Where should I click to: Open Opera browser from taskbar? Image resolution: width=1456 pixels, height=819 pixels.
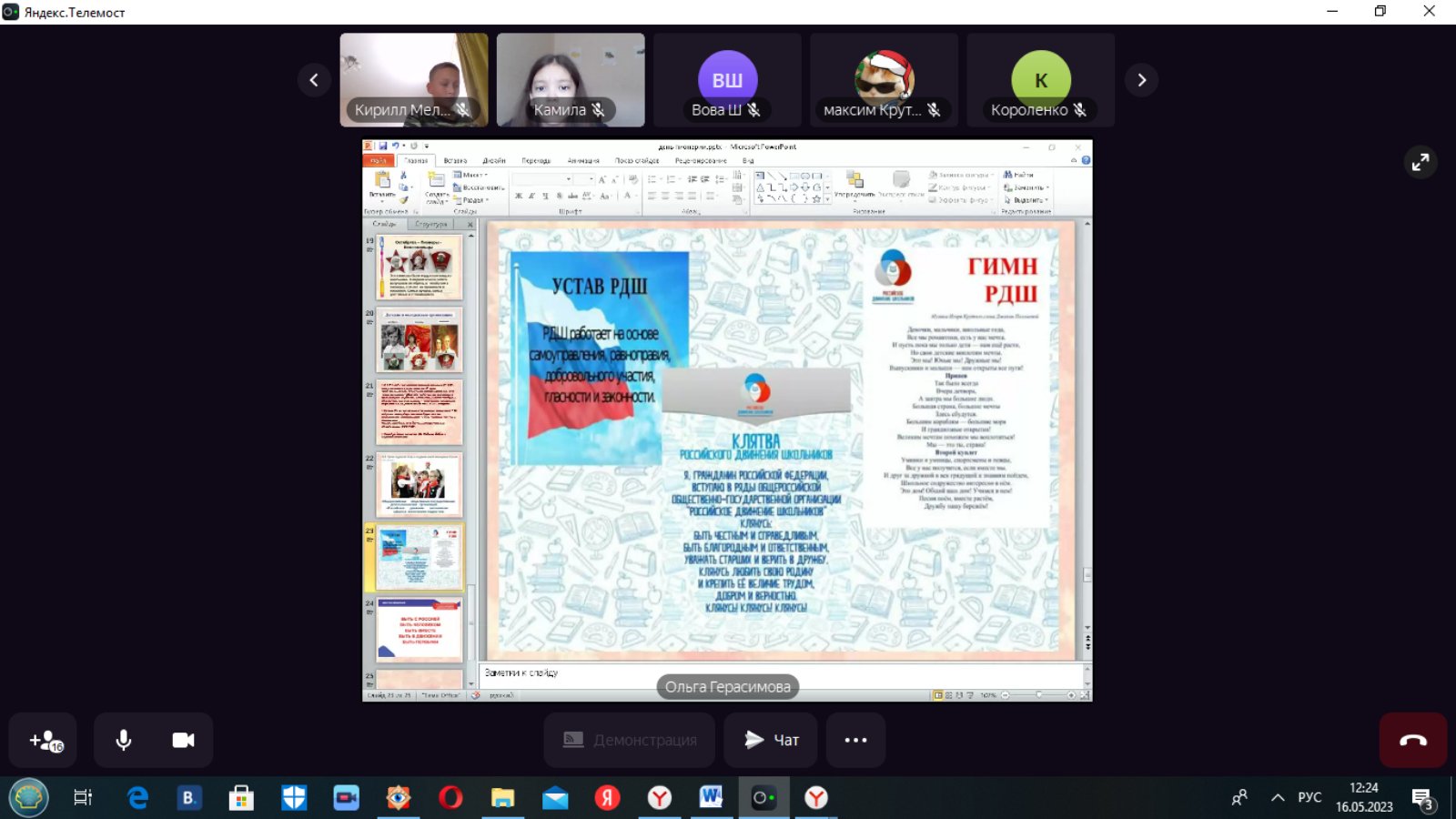(450, 798)
